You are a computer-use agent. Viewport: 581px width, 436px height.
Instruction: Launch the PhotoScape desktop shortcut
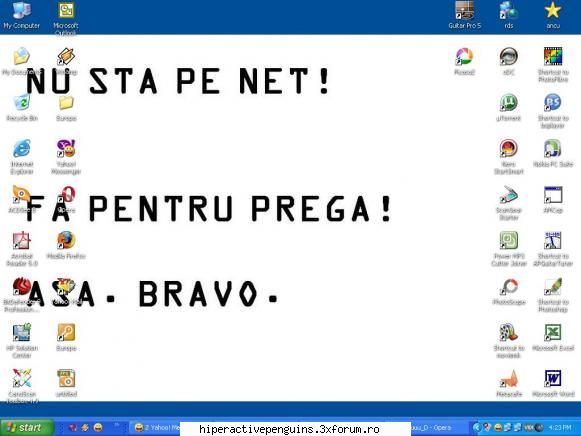(x=509, y=291)
